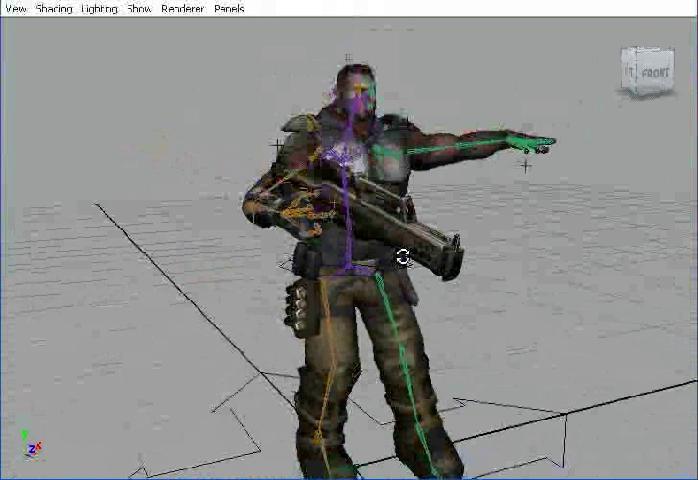Open the Panels menu
The image size is (698, 480).
click(x=229, y=8)
